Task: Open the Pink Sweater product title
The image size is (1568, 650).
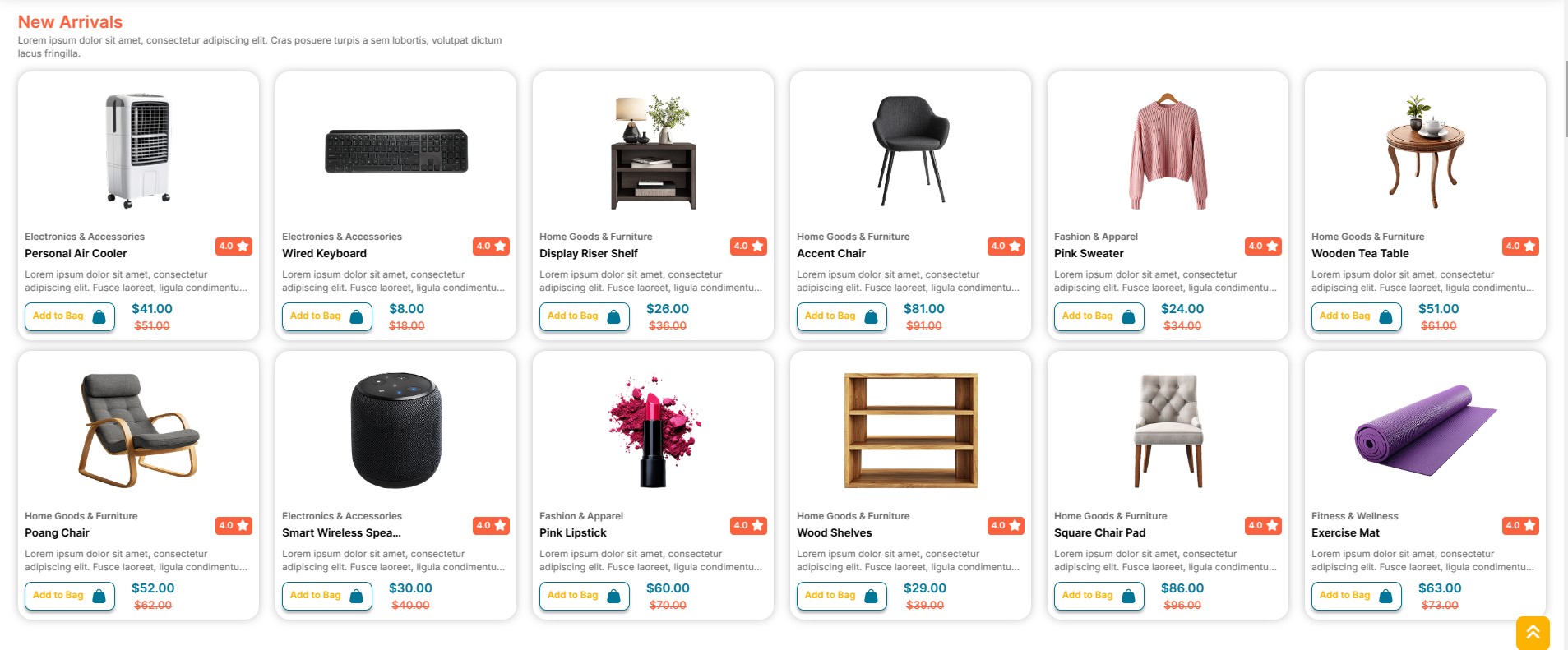Action: tap(1089, 253)
